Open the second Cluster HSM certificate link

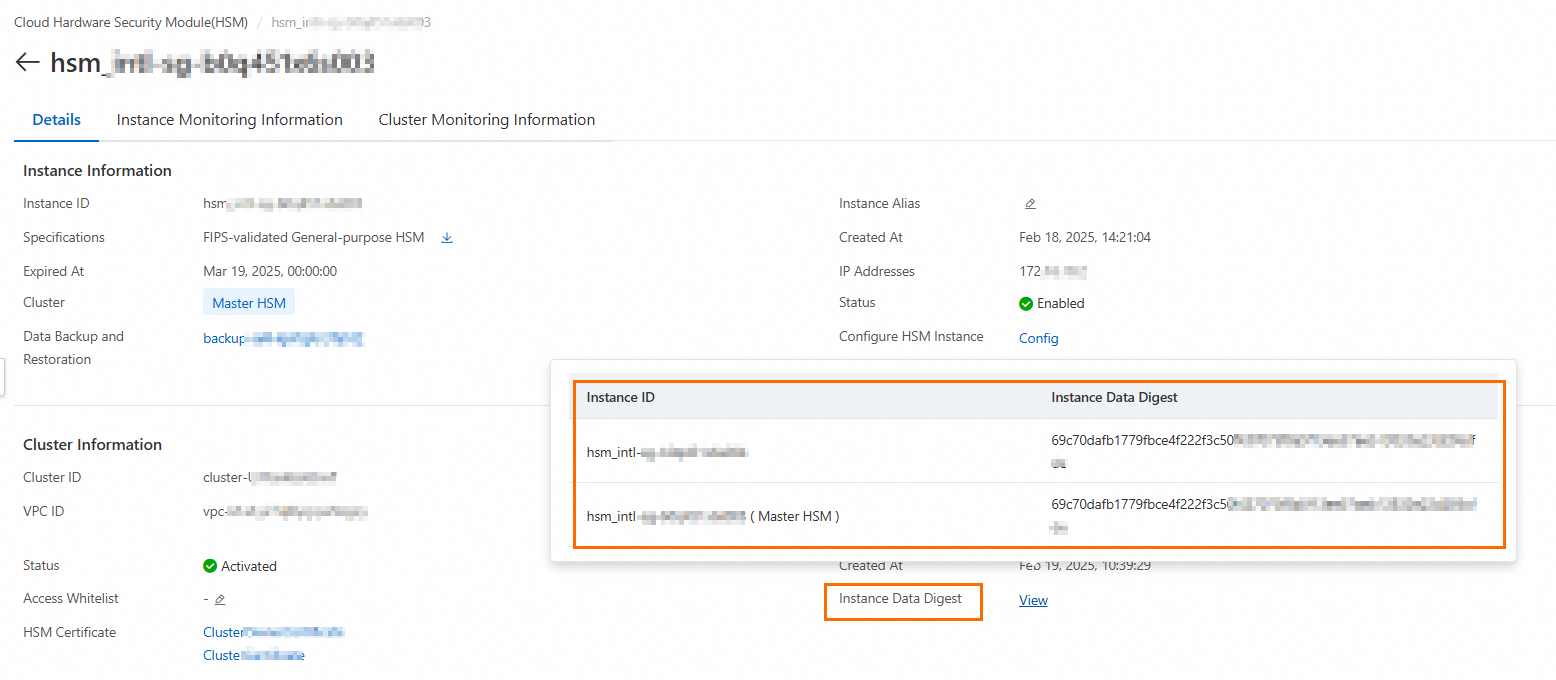click(253, 655)
